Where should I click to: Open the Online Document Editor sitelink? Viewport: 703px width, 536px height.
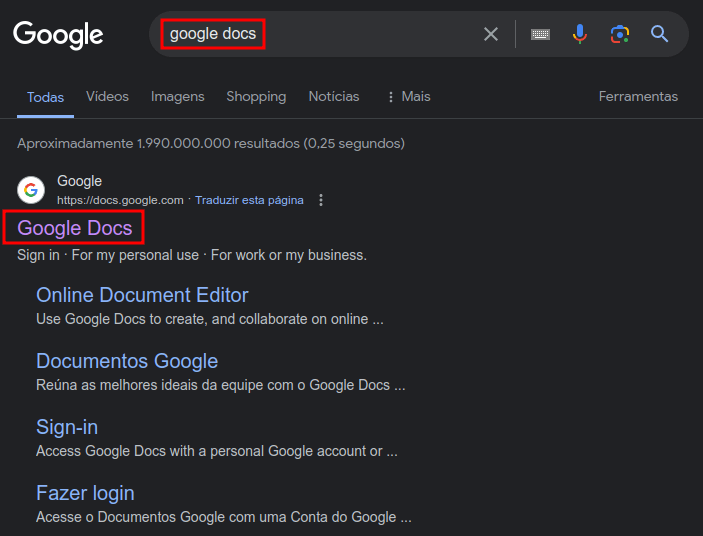[x=142, y=295]
